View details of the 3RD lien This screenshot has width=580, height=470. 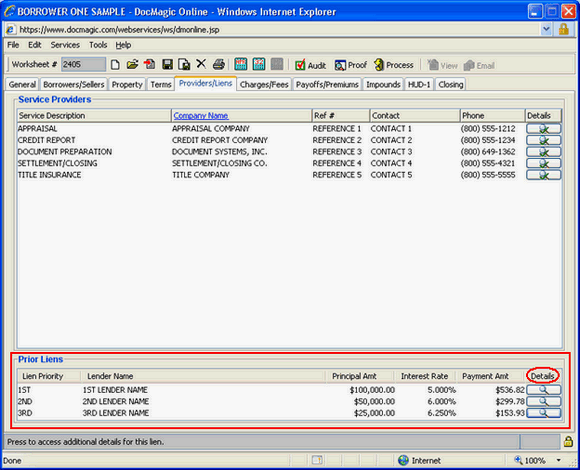coord(543,413)
